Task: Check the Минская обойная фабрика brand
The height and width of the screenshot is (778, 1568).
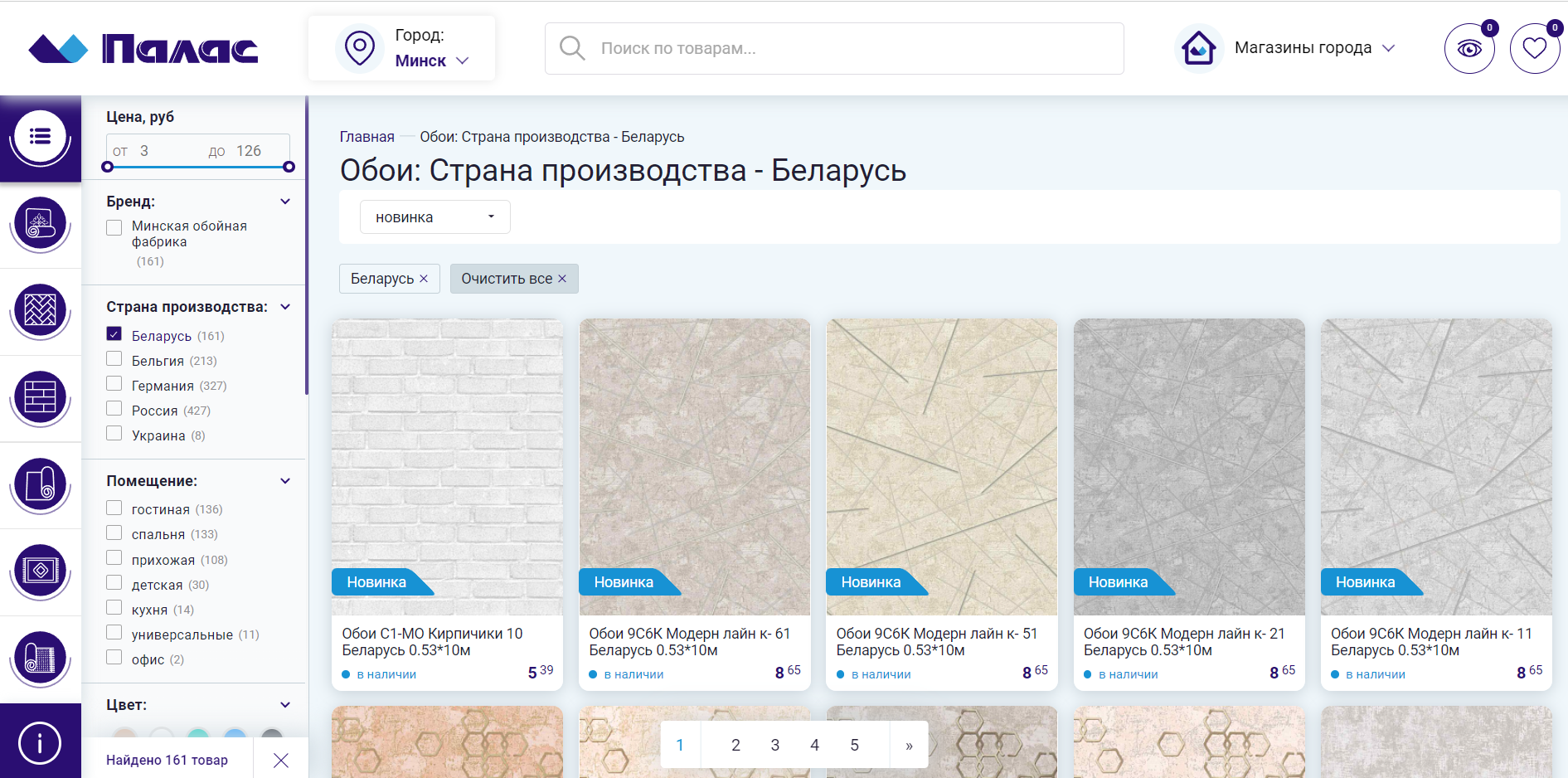Action: pos(114,227)
